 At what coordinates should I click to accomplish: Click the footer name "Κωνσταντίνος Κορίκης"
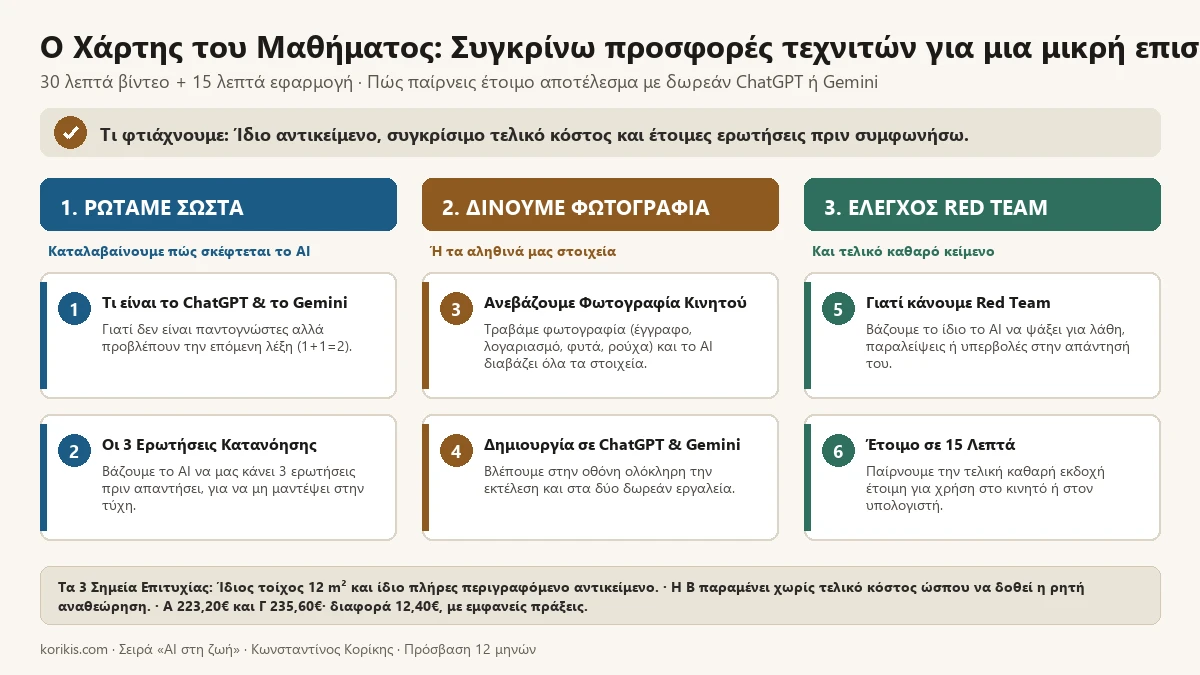324,649
